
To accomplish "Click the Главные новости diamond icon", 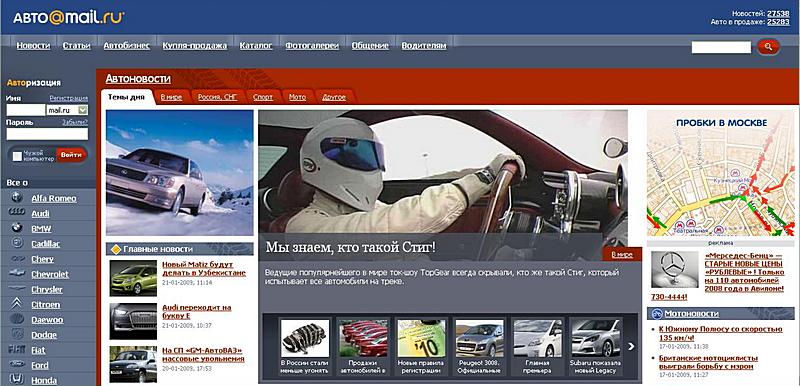I will [116, 249].
